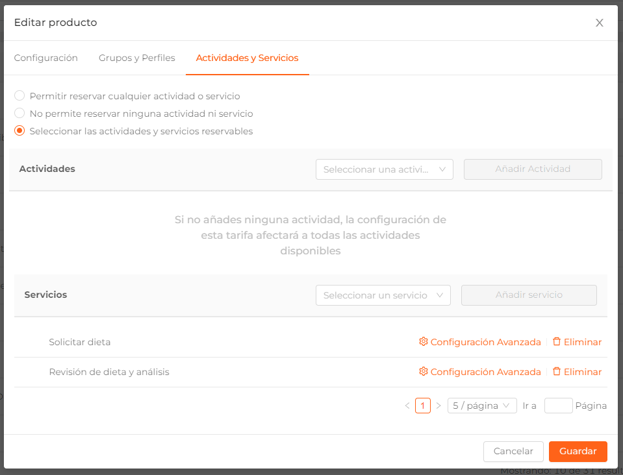Screen dimensions: 623x475
Task: Open 'Seleccionar un servicio' dropdown
Action: point(383,295)
